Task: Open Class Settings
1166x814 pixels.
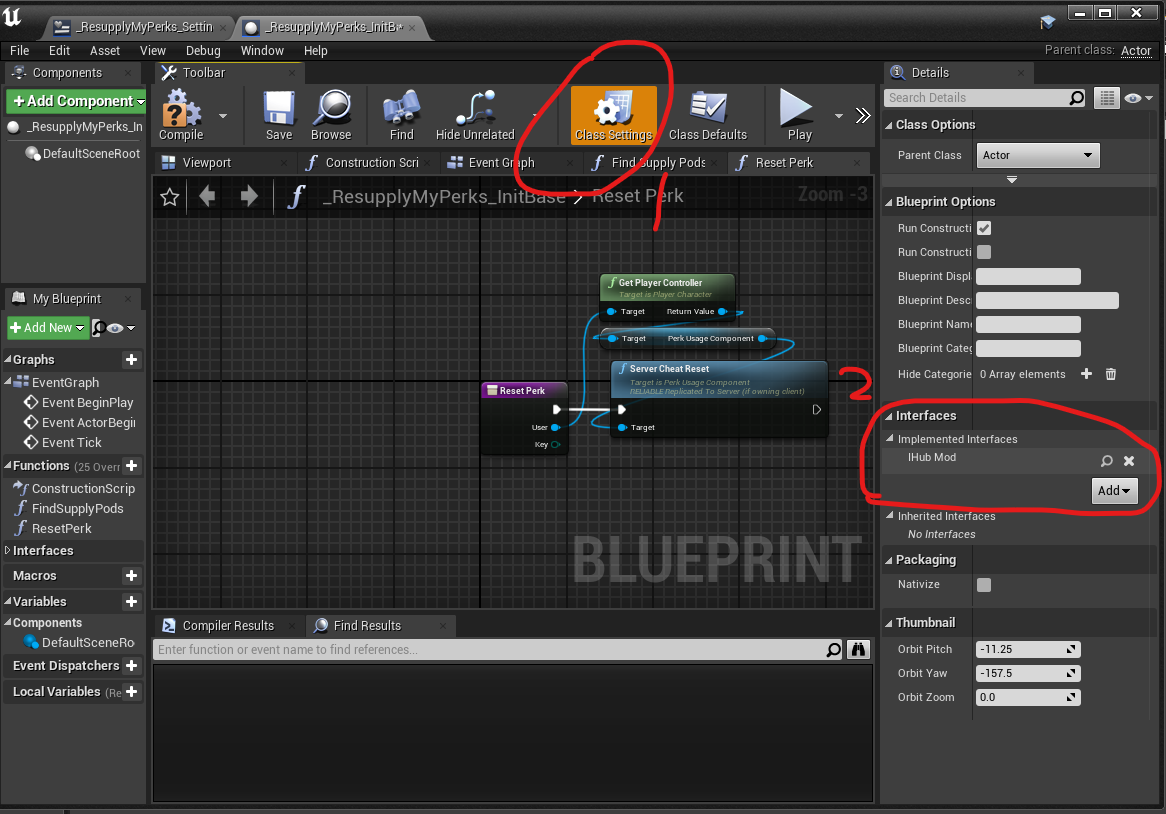Action: click(x=613, y=115)
